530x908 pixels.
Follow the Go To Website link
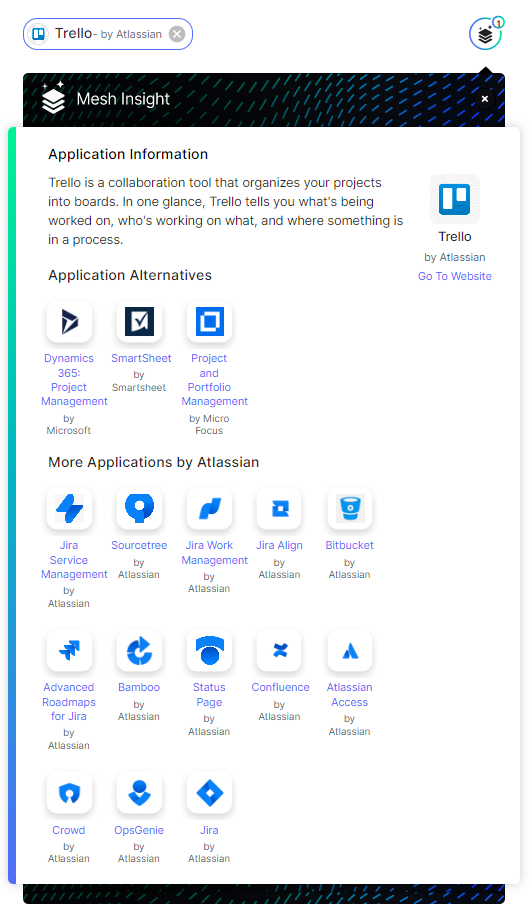[x=455, y=276]
